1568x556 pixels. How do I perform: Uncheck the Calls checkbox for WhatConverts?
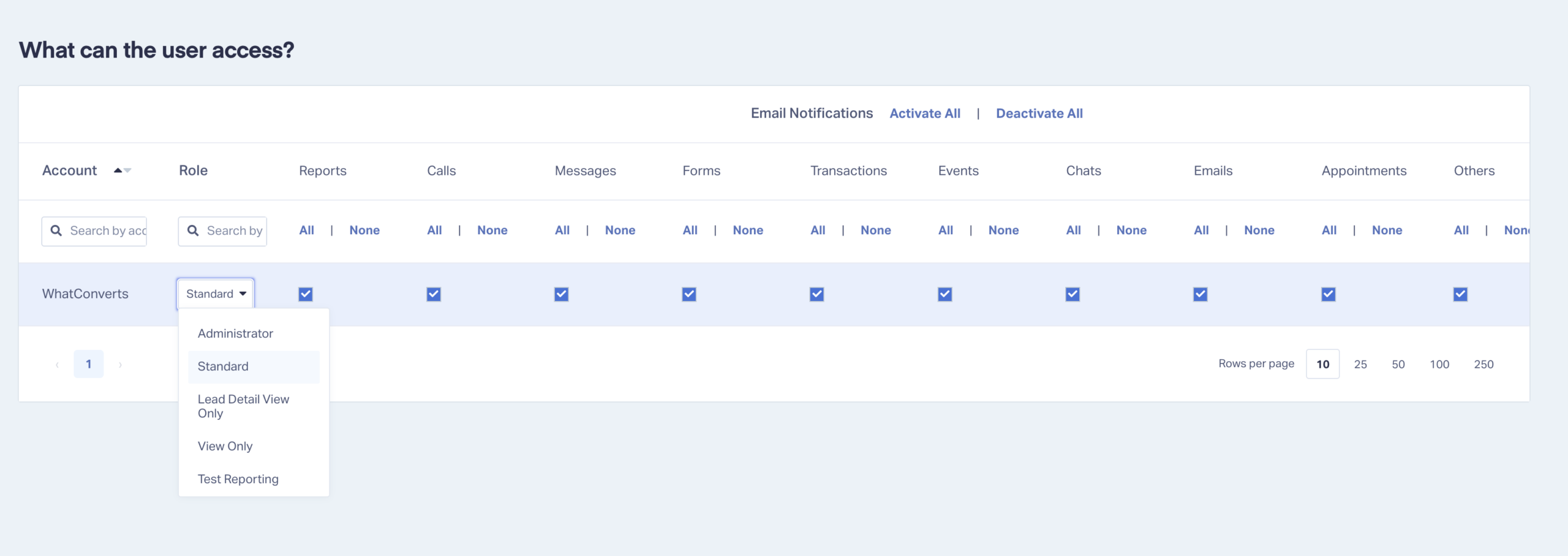[434, 294]
